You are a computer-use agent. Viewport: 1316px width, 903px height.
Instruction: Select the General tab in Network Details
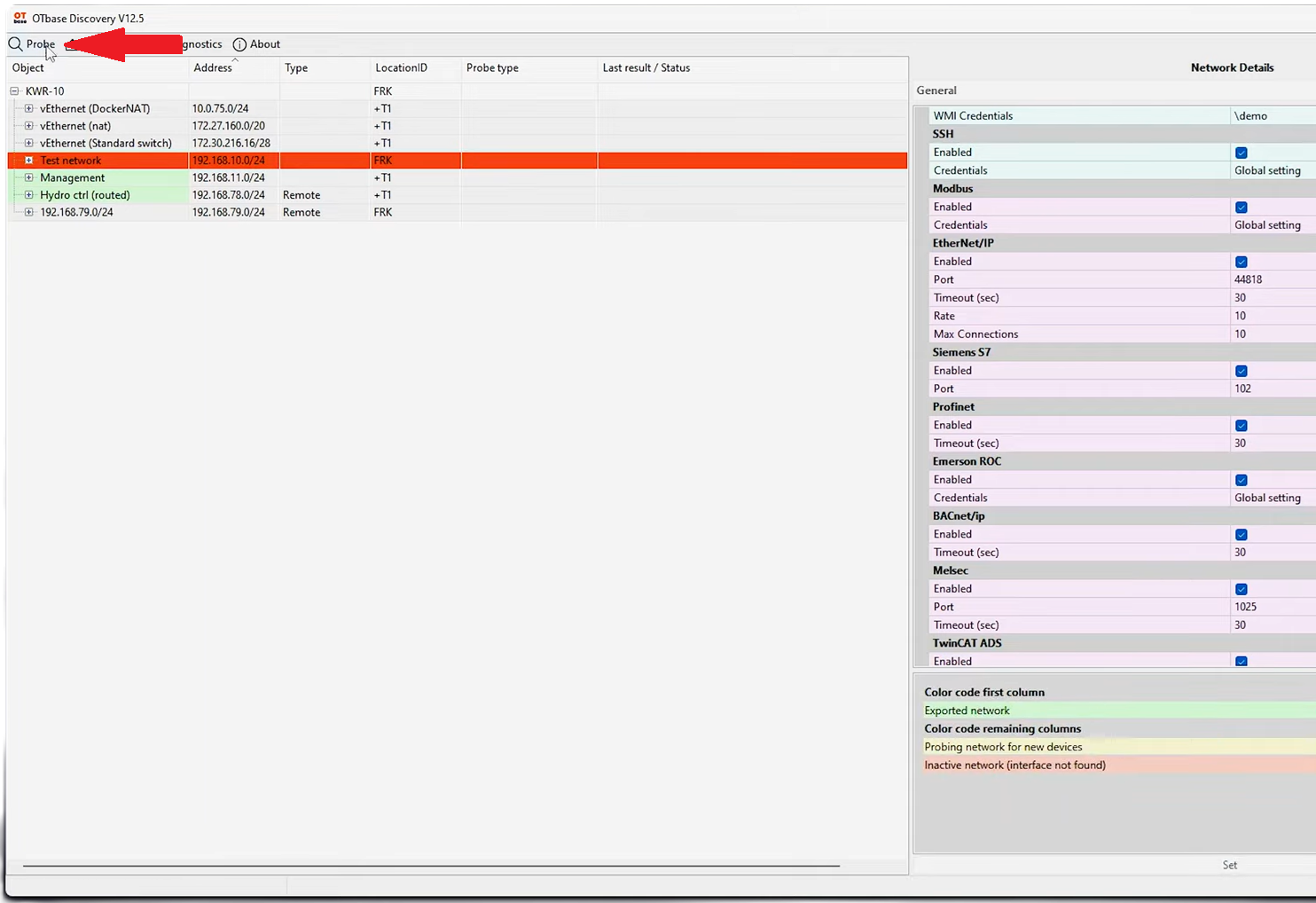tap(936, 90)
